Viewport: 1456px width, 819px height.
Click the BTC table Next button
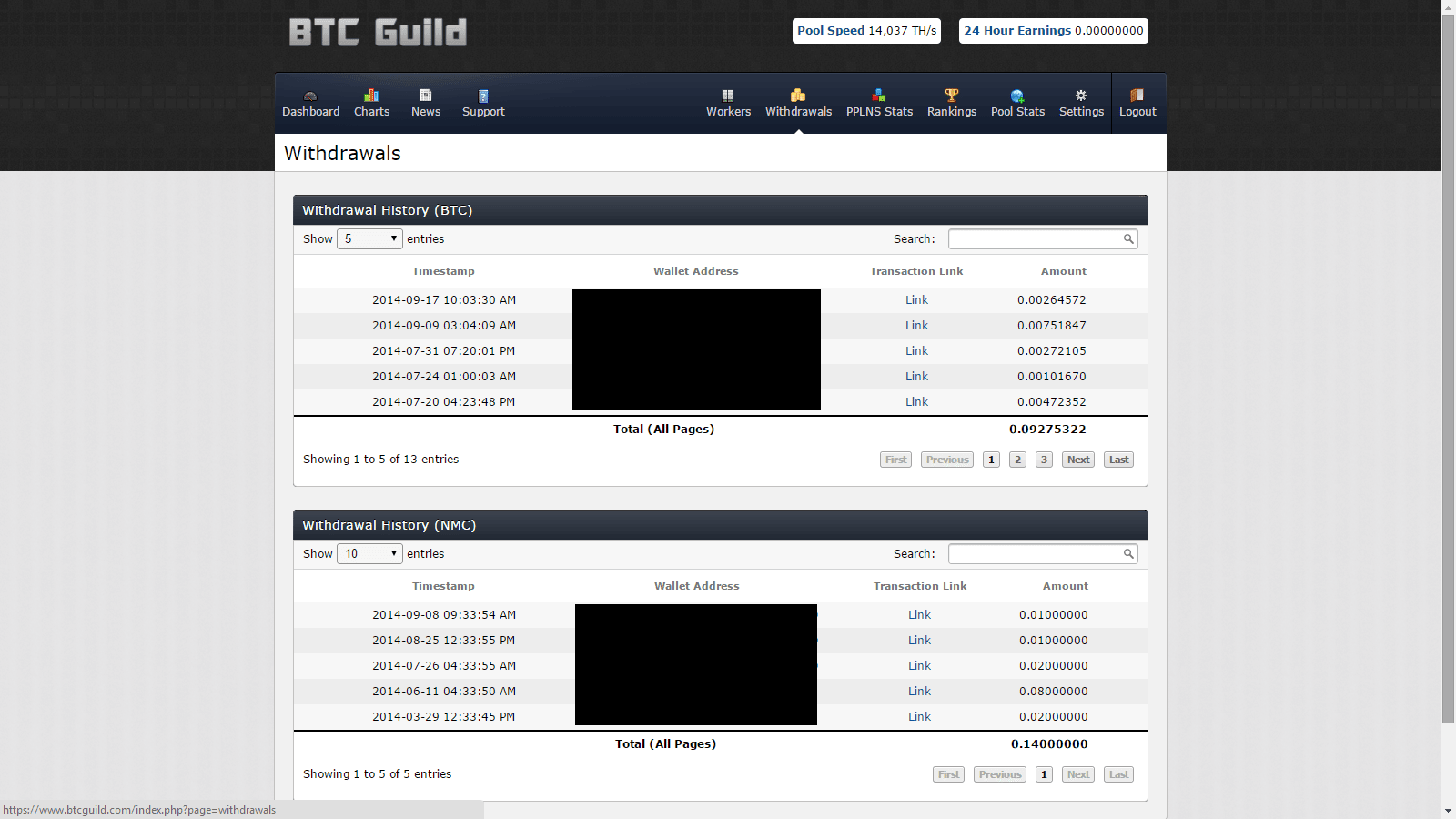pos(1078,460)
